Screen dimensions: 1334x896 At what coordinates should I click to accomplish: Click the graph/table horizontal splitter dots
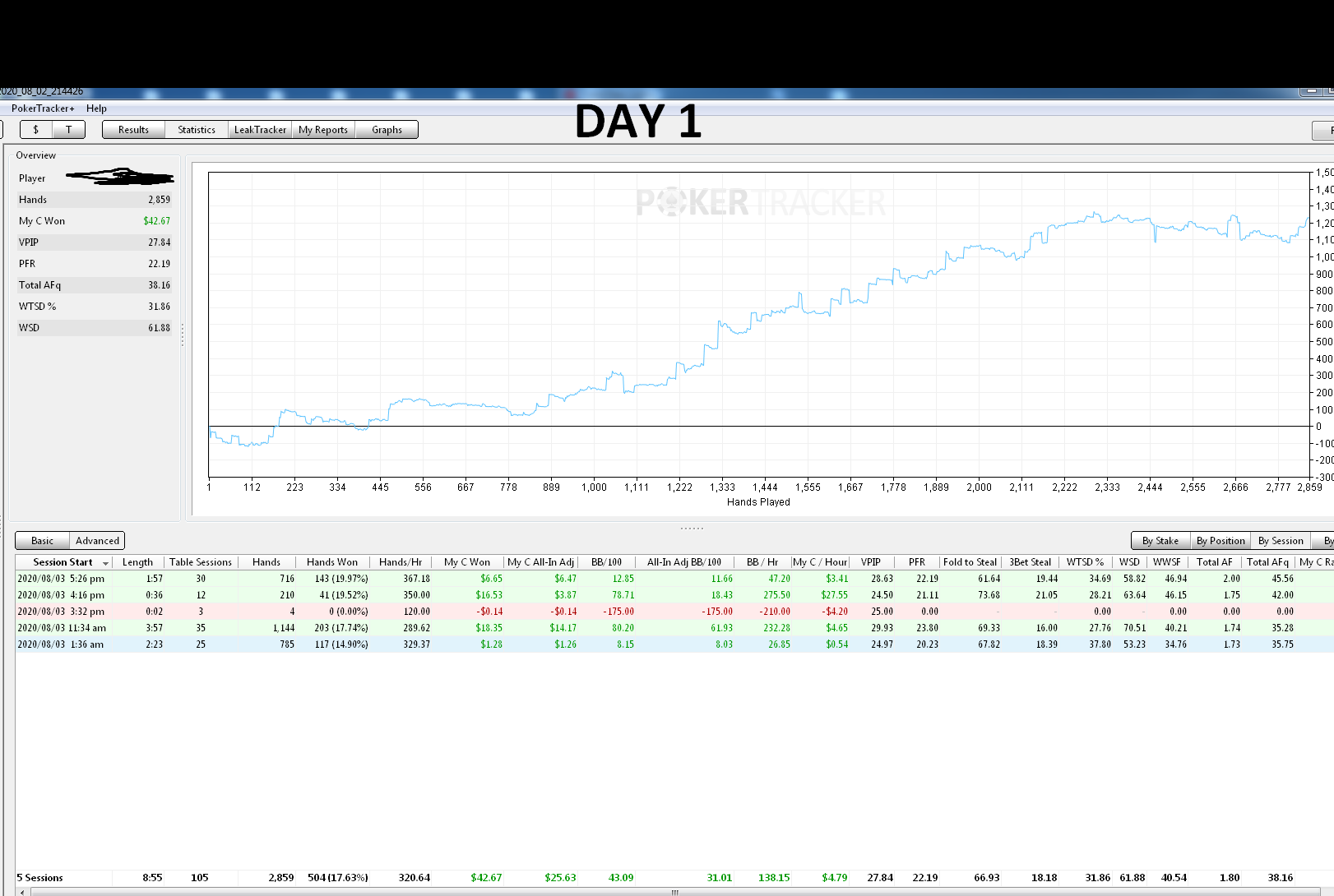(692, 528)
